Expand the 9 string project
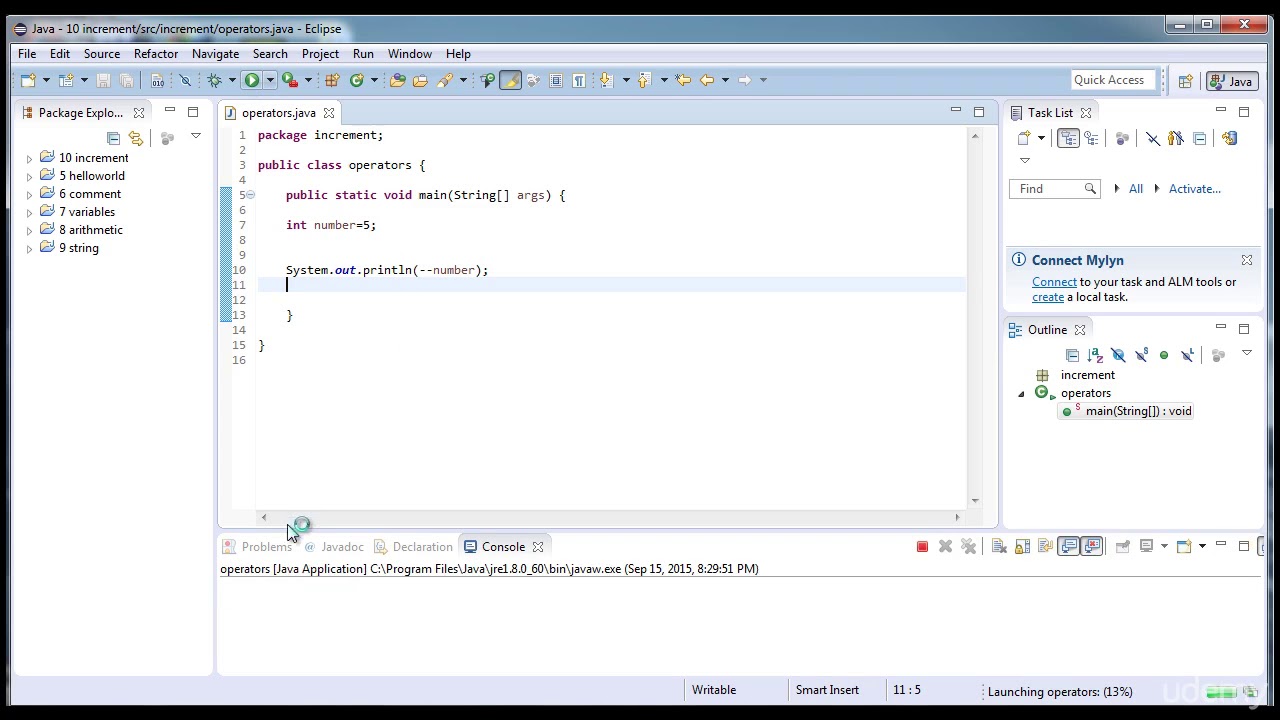This screenshot has width=1280, height=720. pyautogui.click(x=30, y=248)
